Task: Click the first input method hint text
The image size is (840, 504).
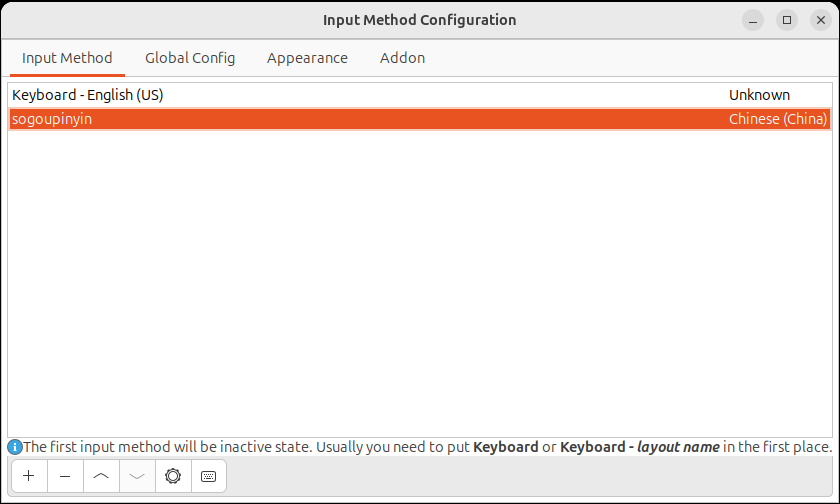Action: [x=428, y=447]
